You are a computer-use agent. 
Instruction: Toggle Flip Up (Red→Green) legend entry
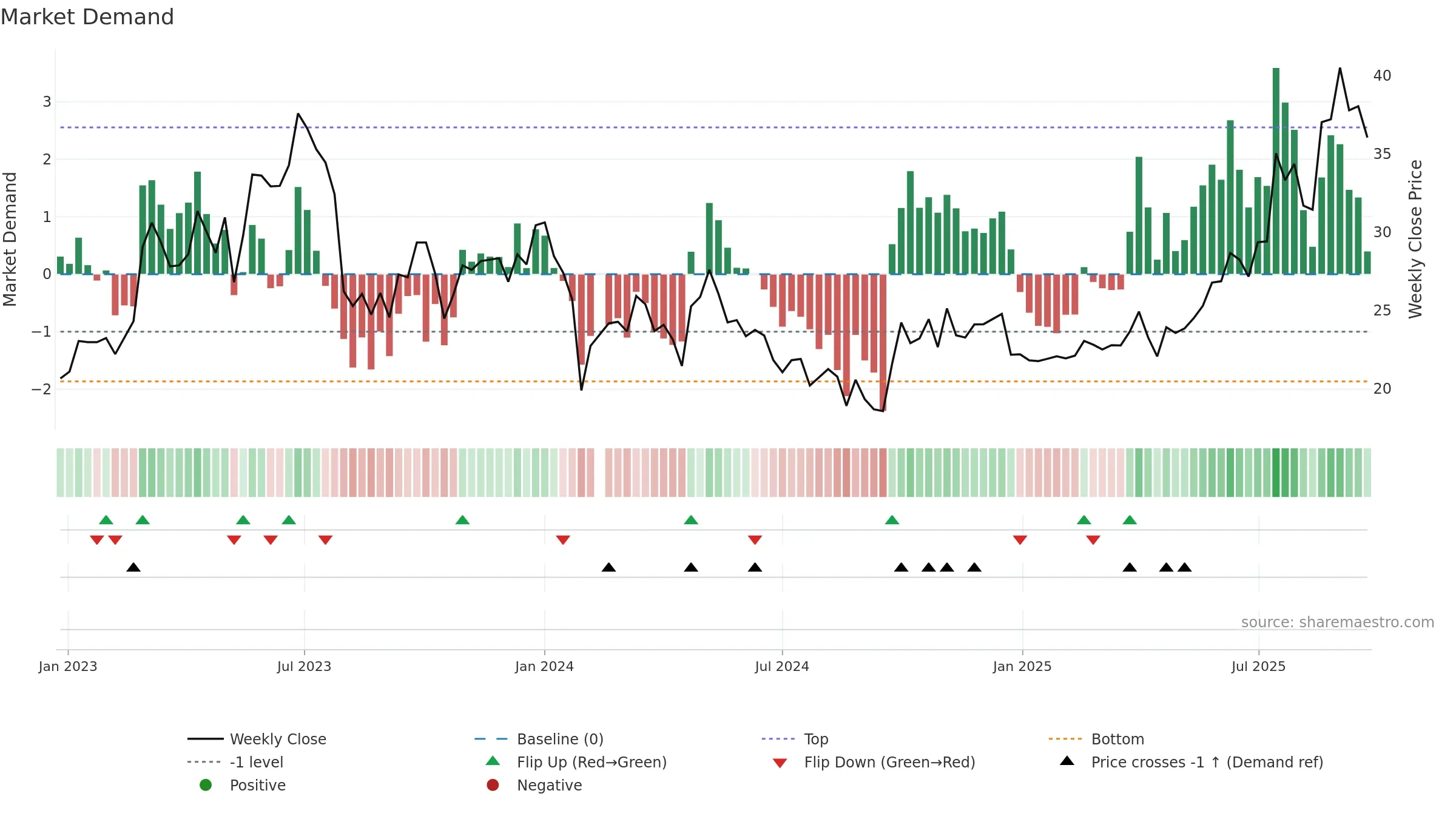[576, 762]
